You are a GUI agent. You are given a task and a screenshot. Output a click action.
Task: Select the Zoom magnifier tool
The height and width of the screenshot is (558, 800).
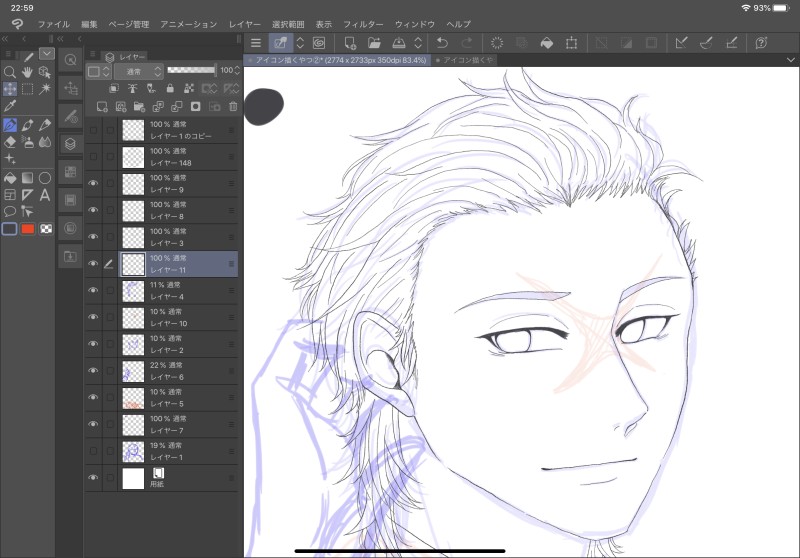[9, 72]
